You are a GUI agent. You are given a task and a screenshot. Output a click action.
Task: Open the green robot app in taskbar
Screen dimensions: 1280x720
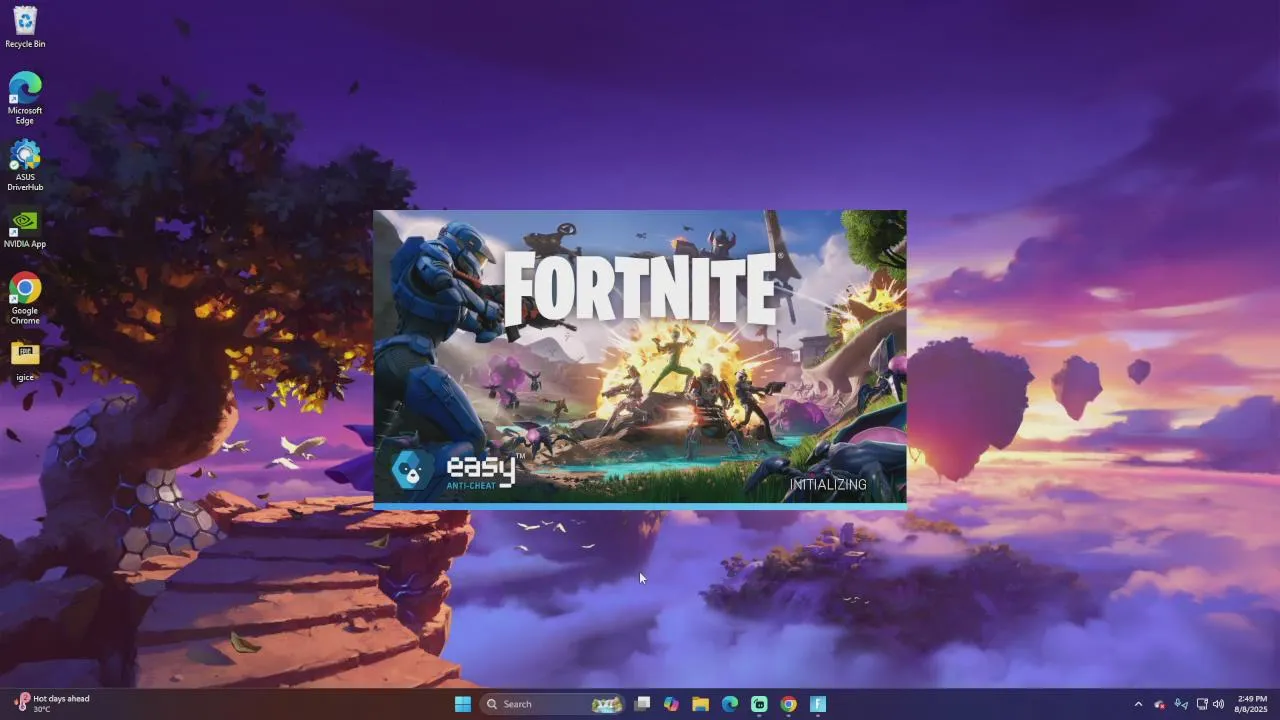click(x=759, y=704)
